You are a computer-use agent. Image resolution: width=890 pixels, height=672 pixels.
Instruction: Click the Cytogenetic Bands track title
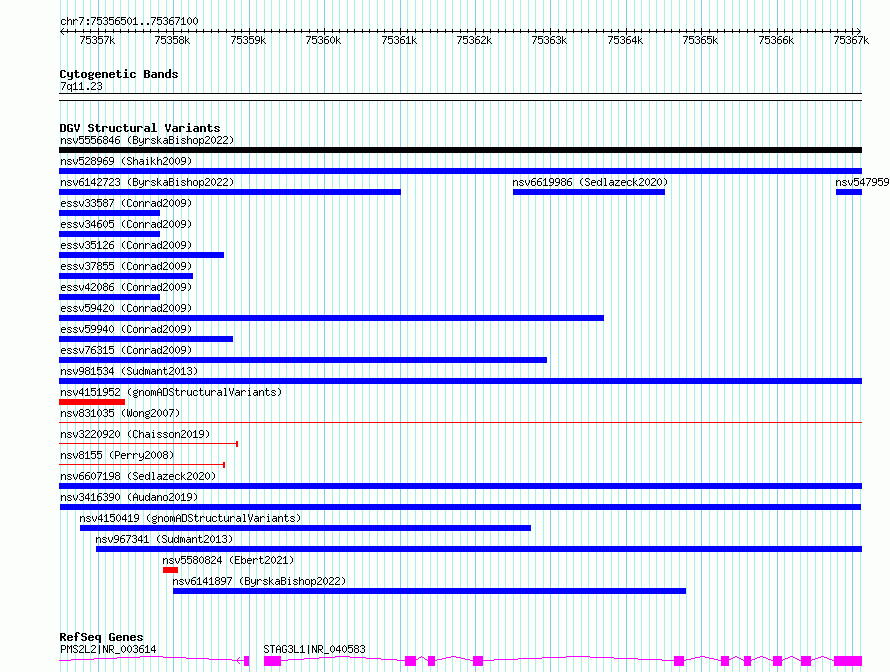[x=119, y=74]
